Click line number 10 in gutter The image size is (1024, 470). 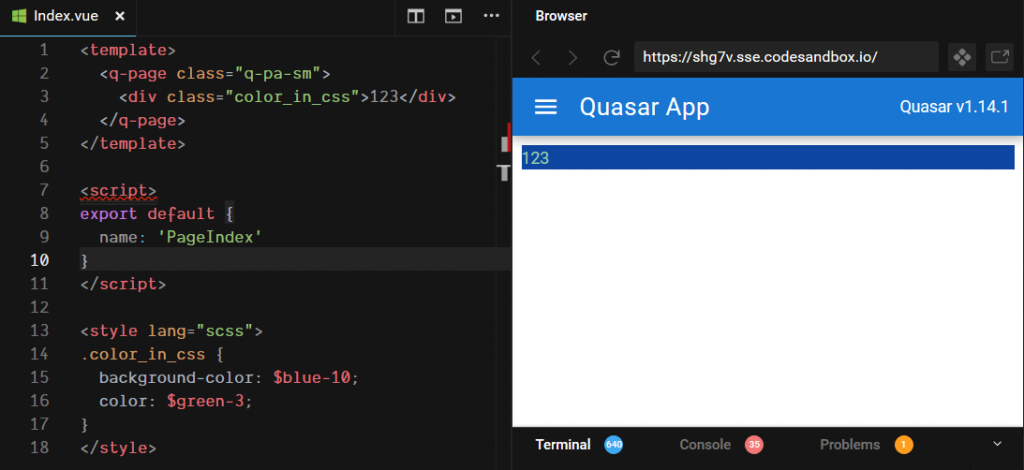39,260
